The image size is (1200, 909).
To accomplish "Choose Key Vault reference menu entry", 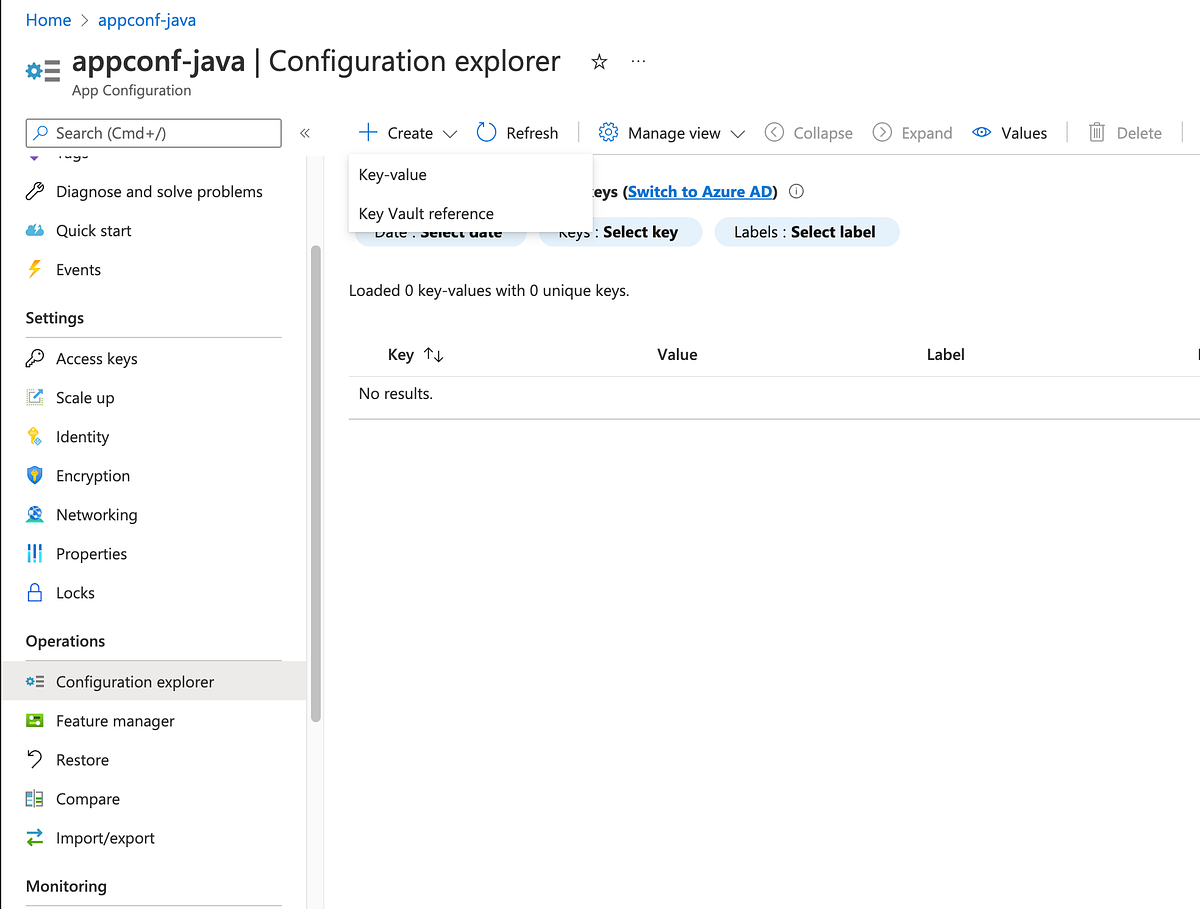I will pyautogui.click(x=426, y=214).
